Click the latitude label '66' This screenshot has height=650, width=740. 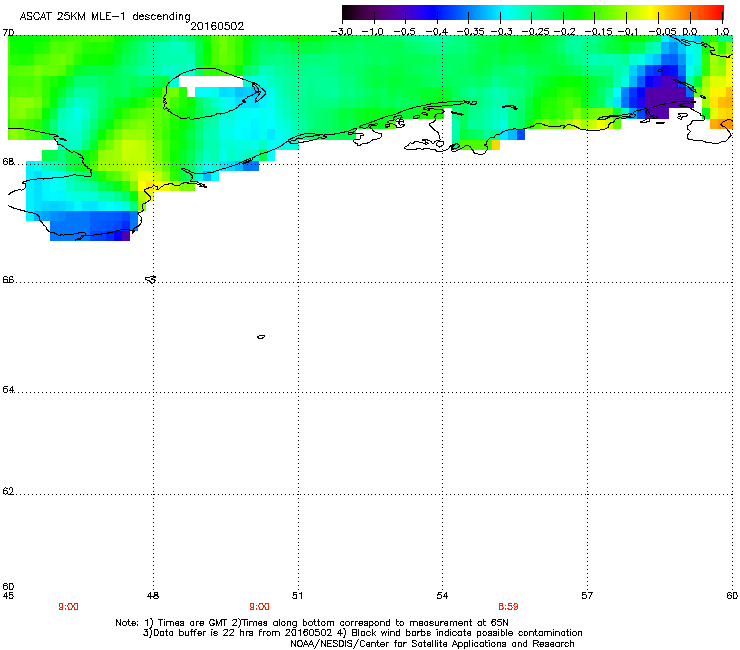(x=8, y=280)
